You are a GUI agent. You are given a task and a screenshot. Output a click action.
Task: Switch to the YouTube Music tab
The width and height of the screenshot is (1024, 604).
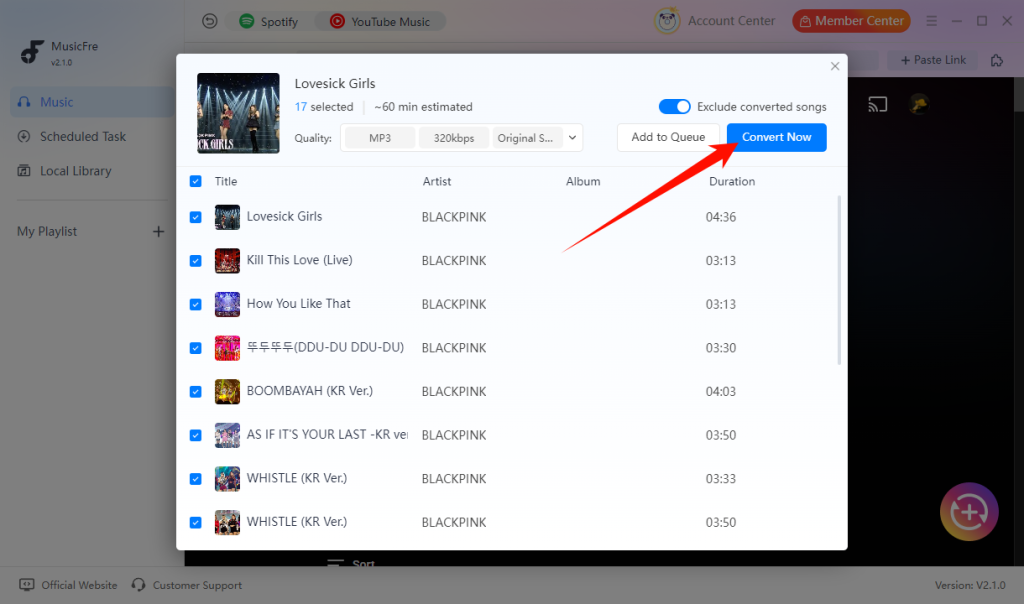380,22
